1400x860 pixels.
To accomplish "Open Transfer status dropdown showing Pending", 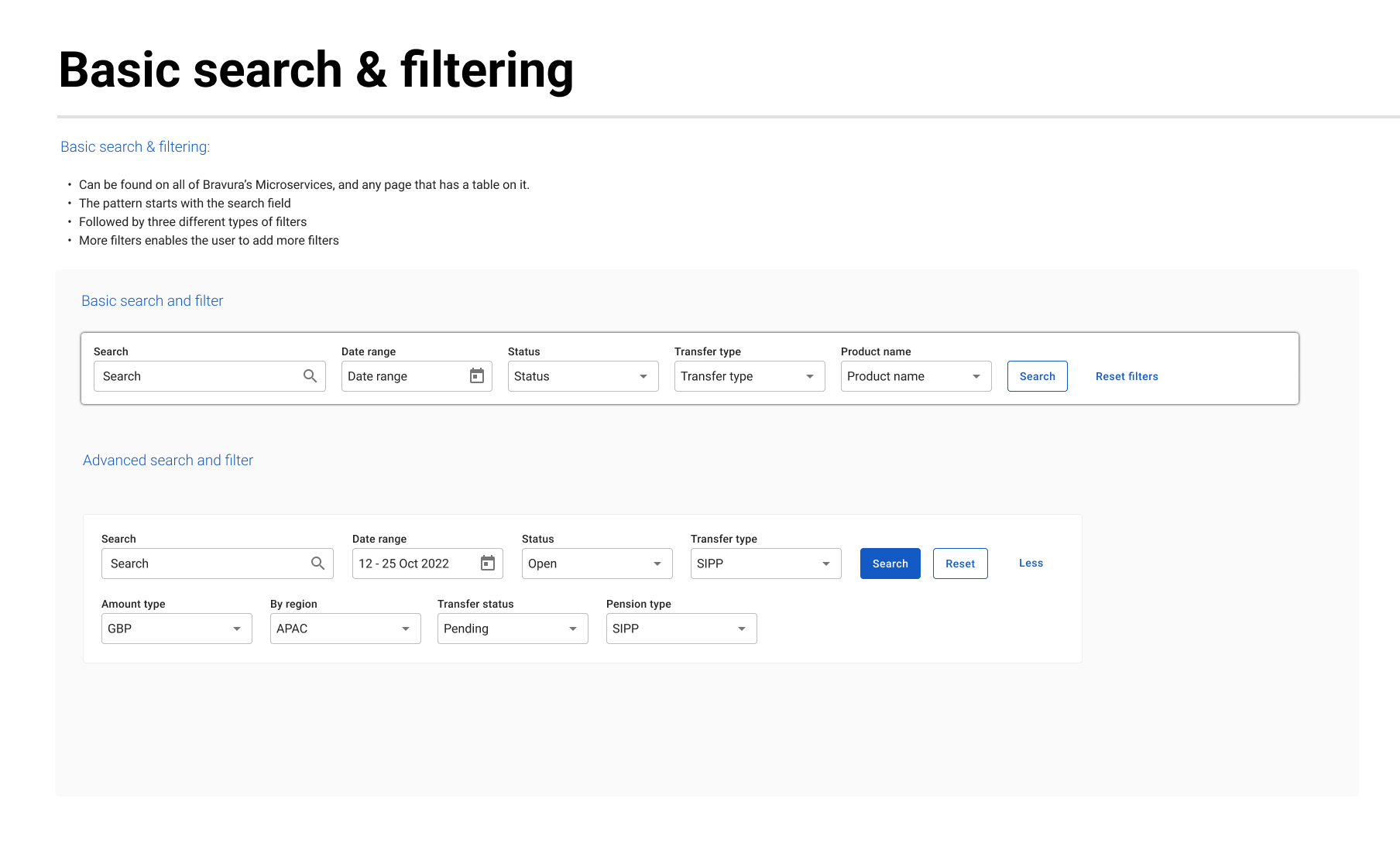I will pyautogui.click(x=513, y=629).
